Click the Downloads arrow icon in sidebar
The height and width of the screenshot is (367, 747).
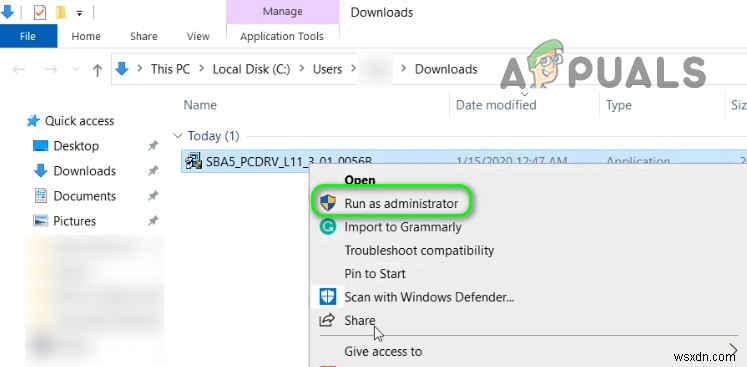click(x=40, y=171)
